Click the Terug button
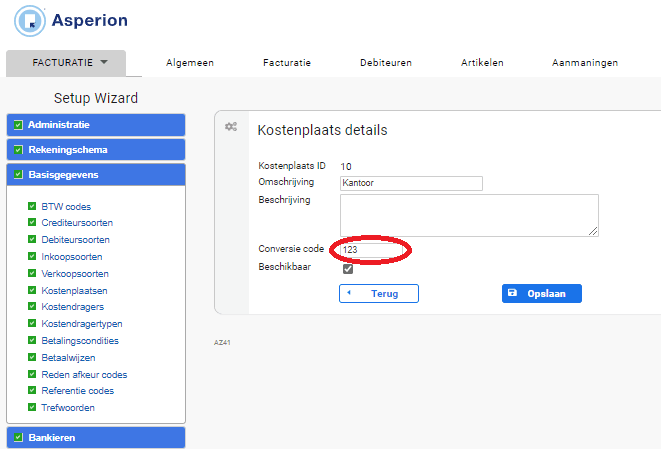 click(379, 293)
